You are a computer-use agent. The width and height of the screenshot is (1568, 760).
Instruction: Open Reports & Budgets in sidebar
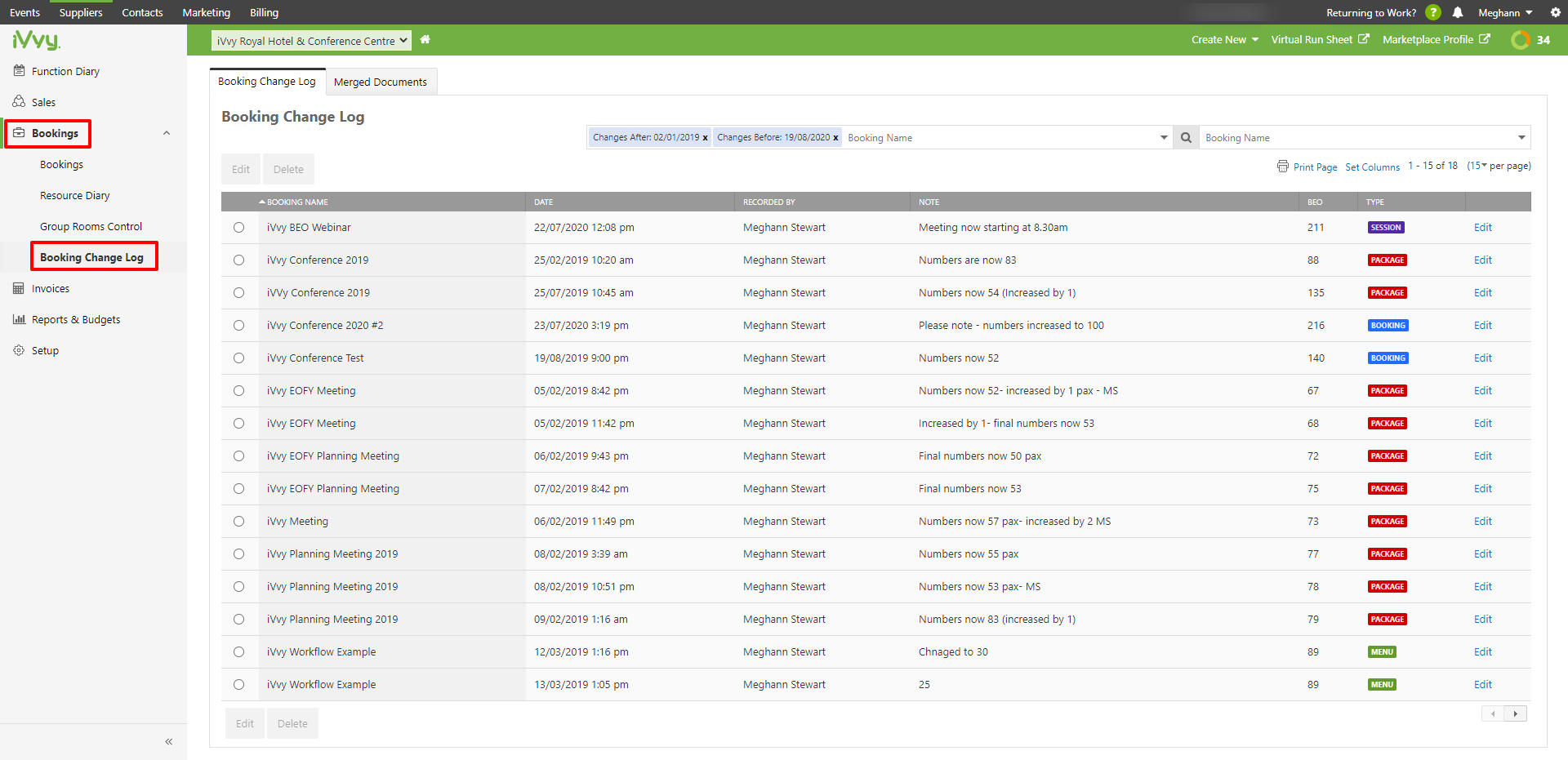[76, 319]
